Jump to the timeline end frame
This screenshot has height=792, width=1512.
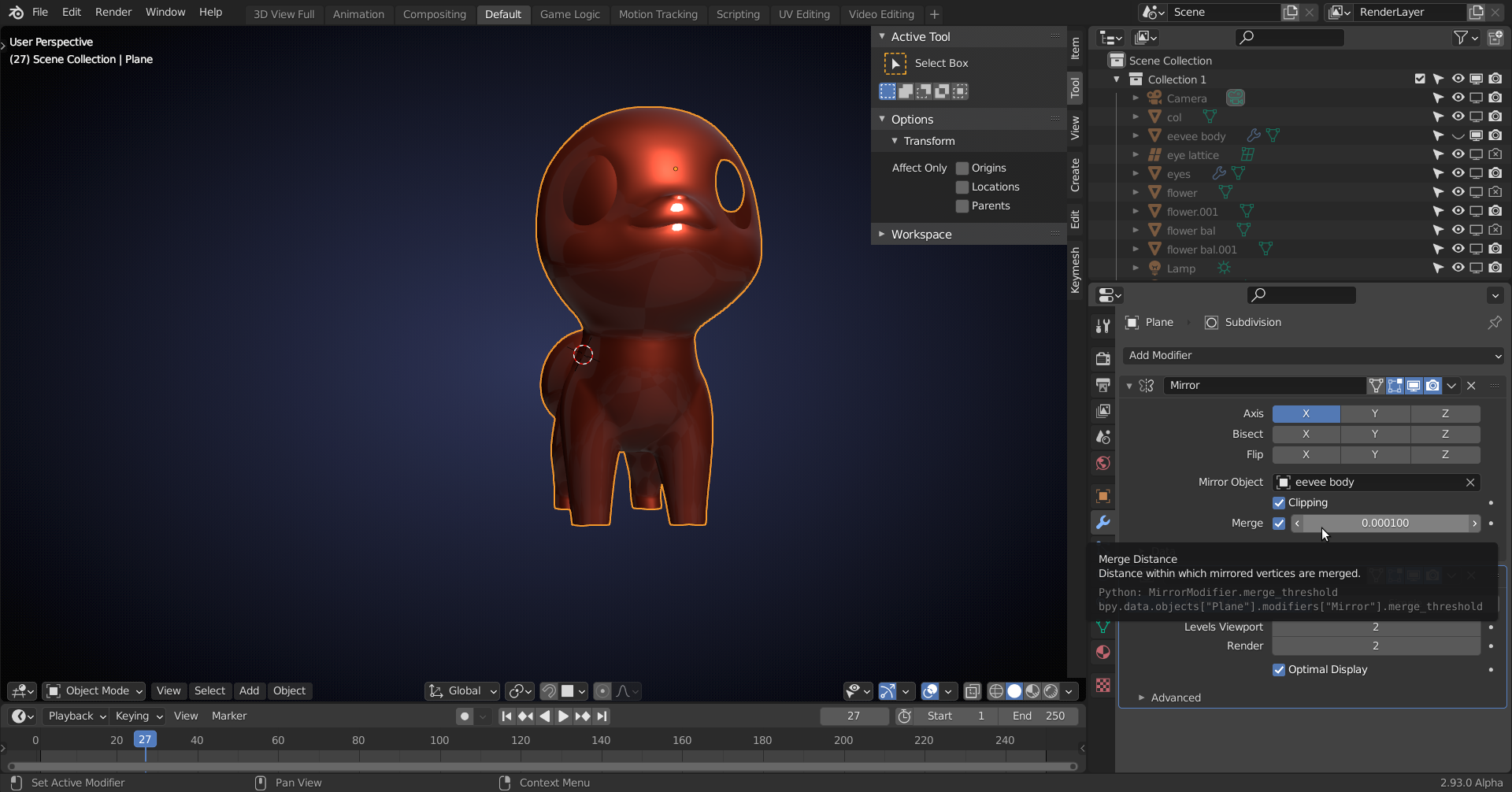click(602, 716)
